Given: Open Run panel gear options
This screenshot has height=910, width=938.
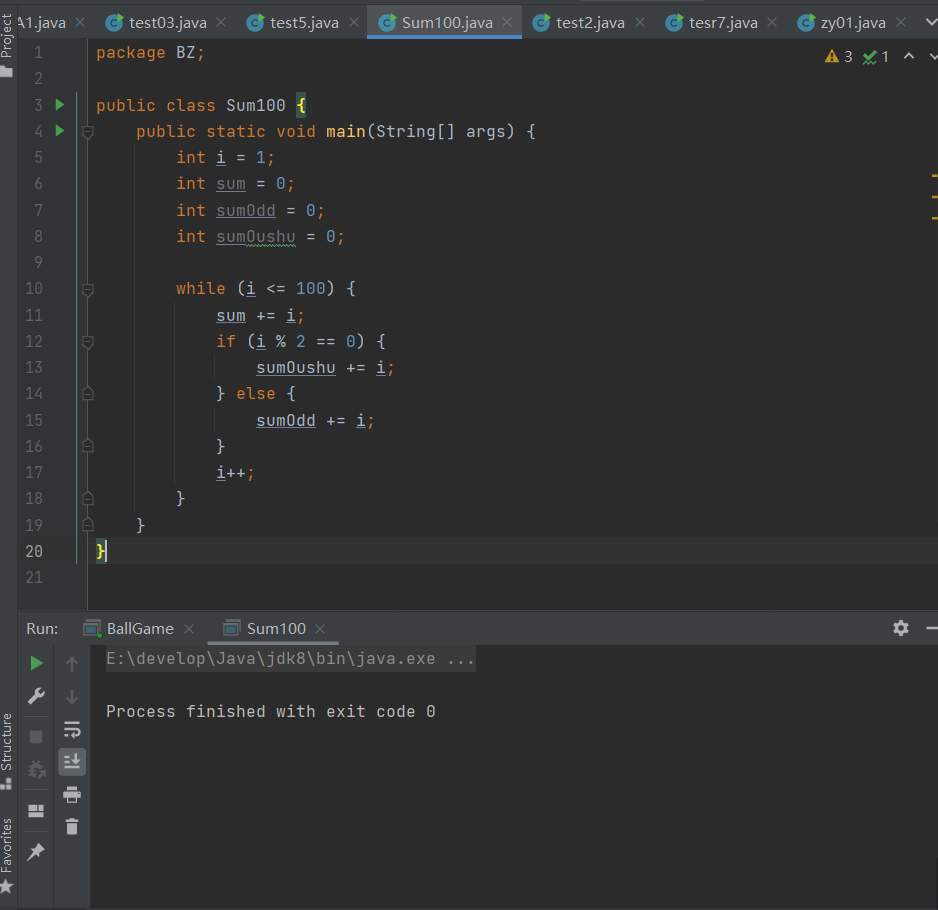Looking at the screenshot, I should 901,628.
